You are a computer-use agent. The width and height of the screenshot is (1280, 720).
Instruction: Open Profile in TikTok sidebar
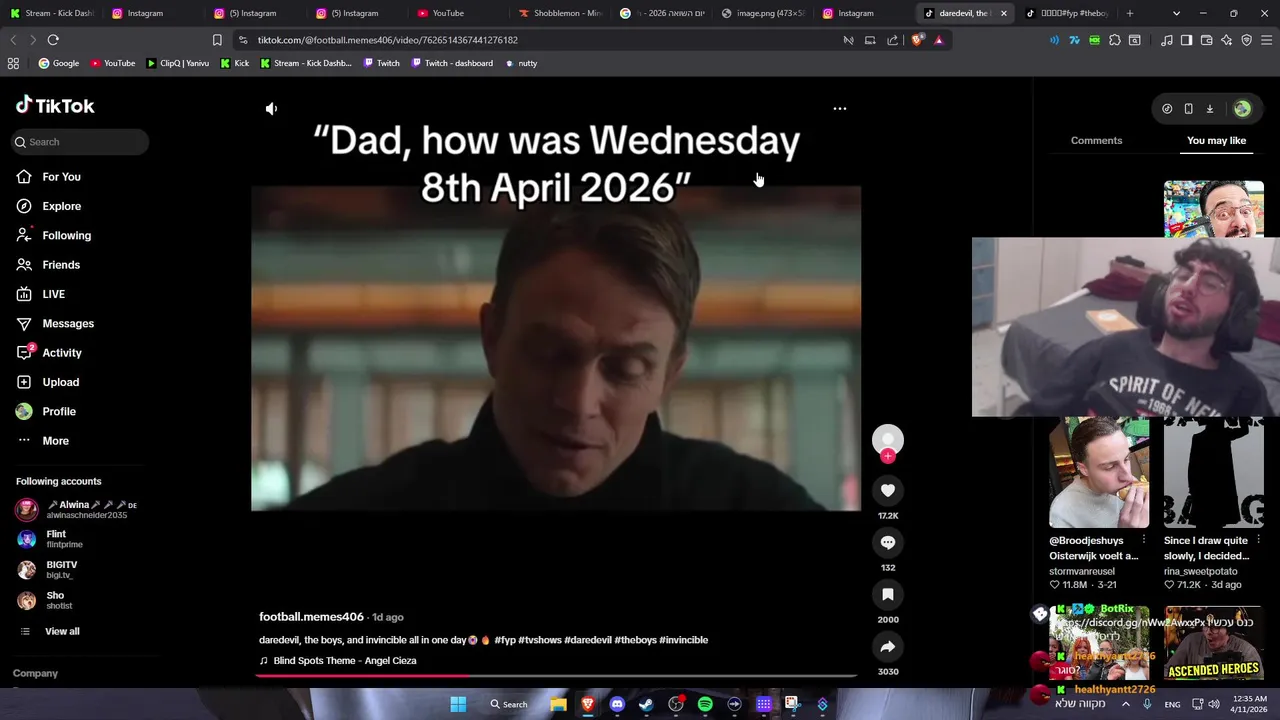tap(59, 411)
